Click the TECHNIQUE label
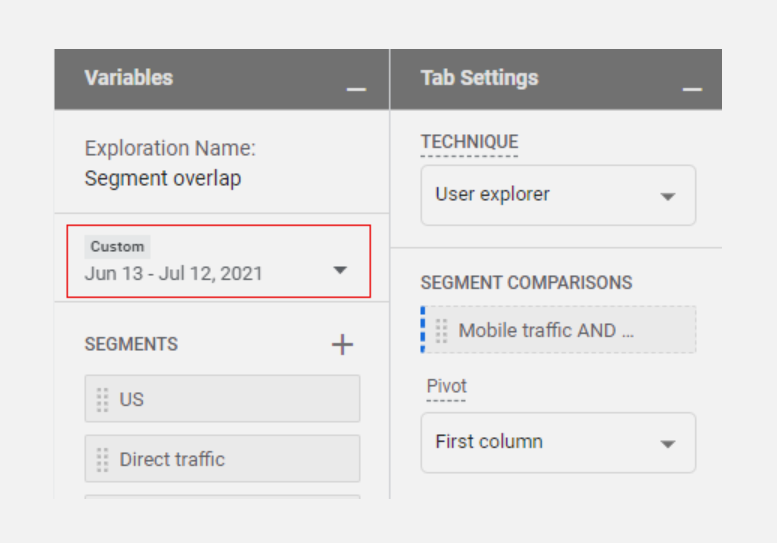 pyautogui.click(x=469, y=142)
